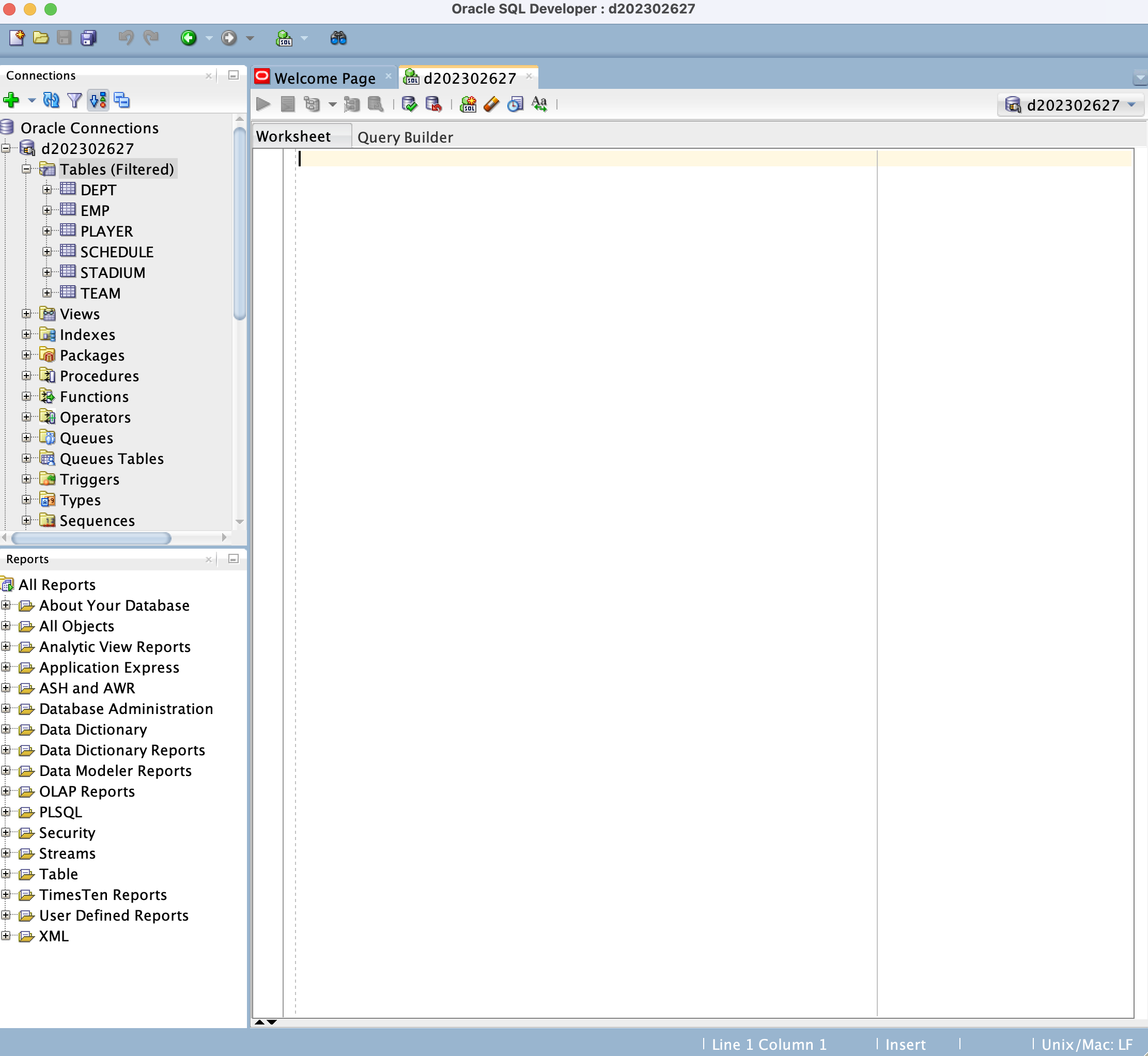Close the d202302627 editor tab
The height and width of the screenshot is (1056, 1148).
click(529, 76)
